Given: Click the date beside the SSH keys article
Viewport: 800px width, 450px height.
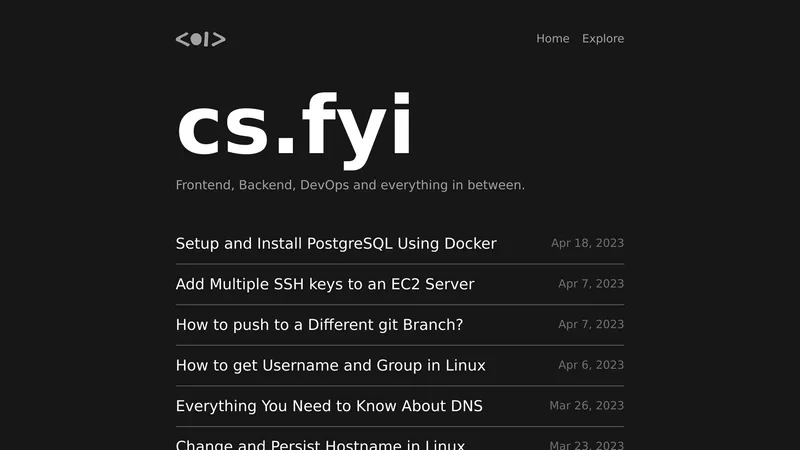Looking at the screenshot, I should pos(591,284).
